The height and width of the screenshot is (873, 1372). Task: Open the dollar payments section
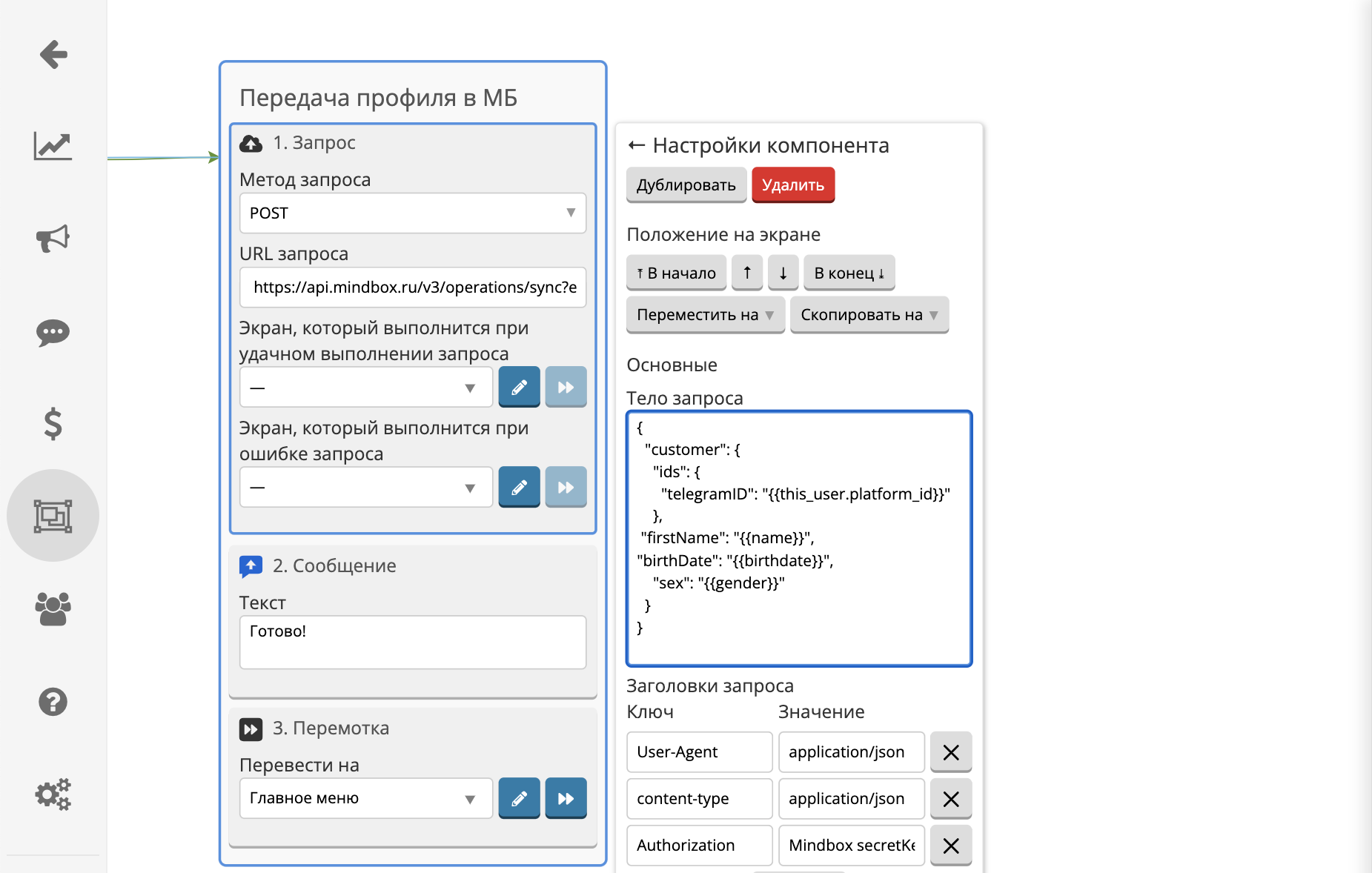(x=53, y=424)
